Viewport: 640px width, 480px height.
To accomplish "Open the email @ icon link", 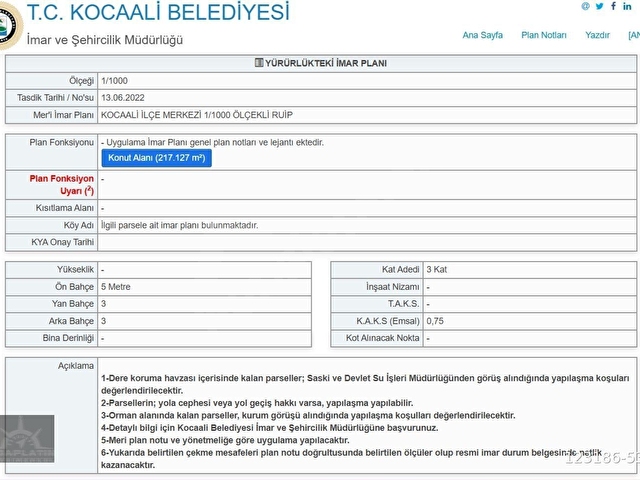I will point(585,6).
